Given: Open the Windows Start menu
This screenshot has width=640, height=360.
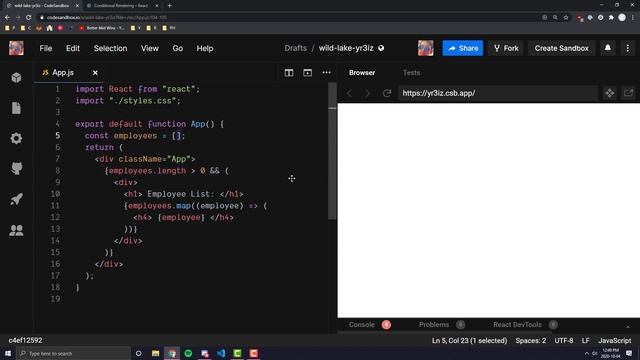Looking at the screenshot, I should coord(8,353).
